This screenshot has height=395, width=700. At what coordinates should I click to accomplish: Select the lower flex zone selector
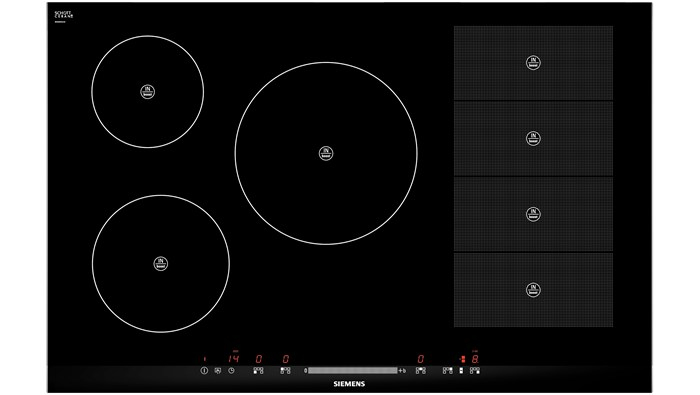[x=475, y=370]
